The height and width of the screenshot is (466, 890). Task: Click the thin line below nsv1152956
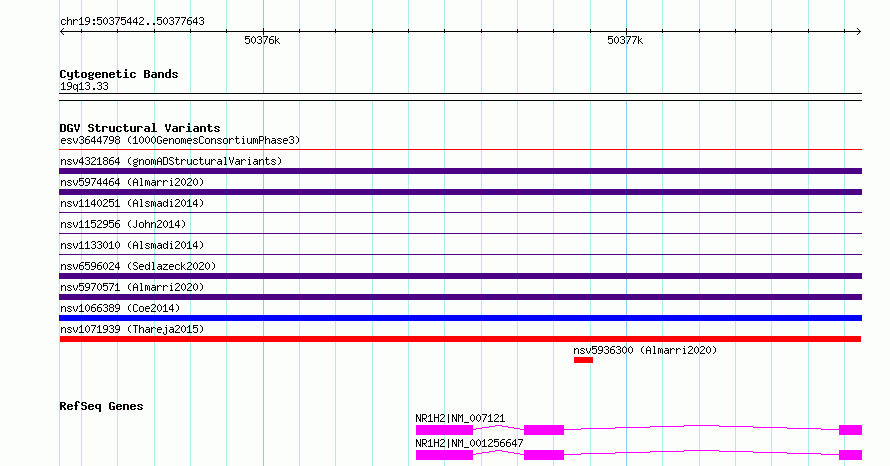(x=460, y=233)
